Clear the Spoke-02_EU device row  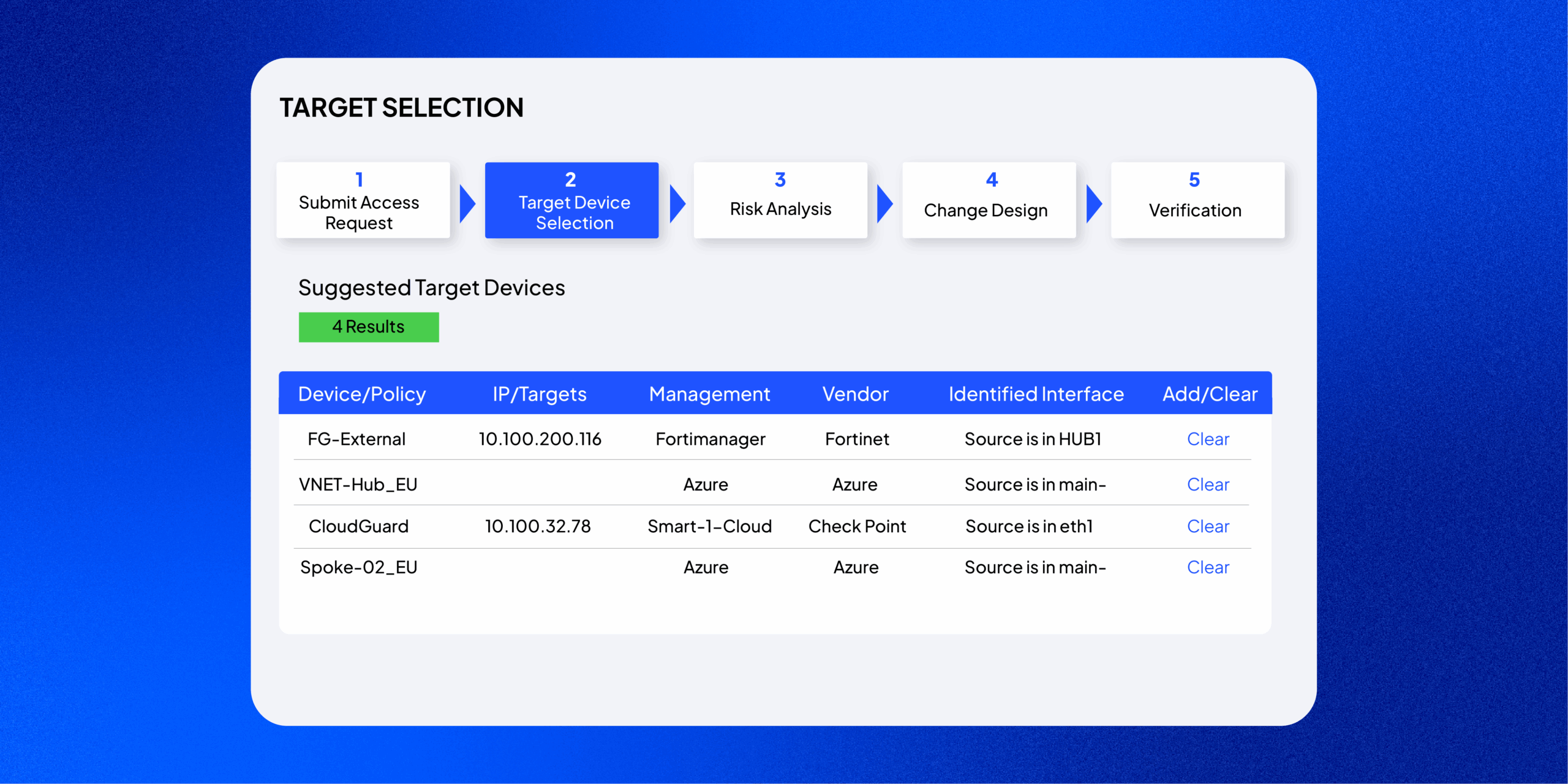1208,567
